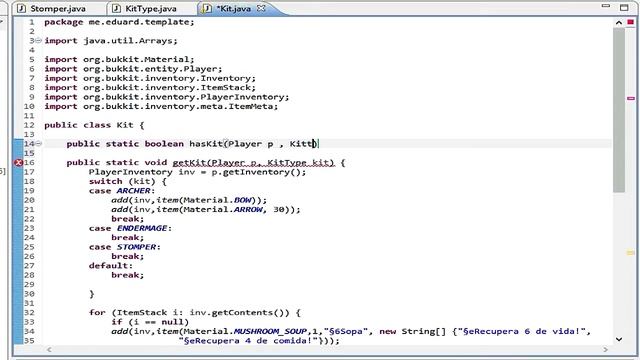Viewport: 640px width, 360px height.
Task: Click the 'for (ItemStack i: inv.getContents())' line
Action: pos(195,313)
